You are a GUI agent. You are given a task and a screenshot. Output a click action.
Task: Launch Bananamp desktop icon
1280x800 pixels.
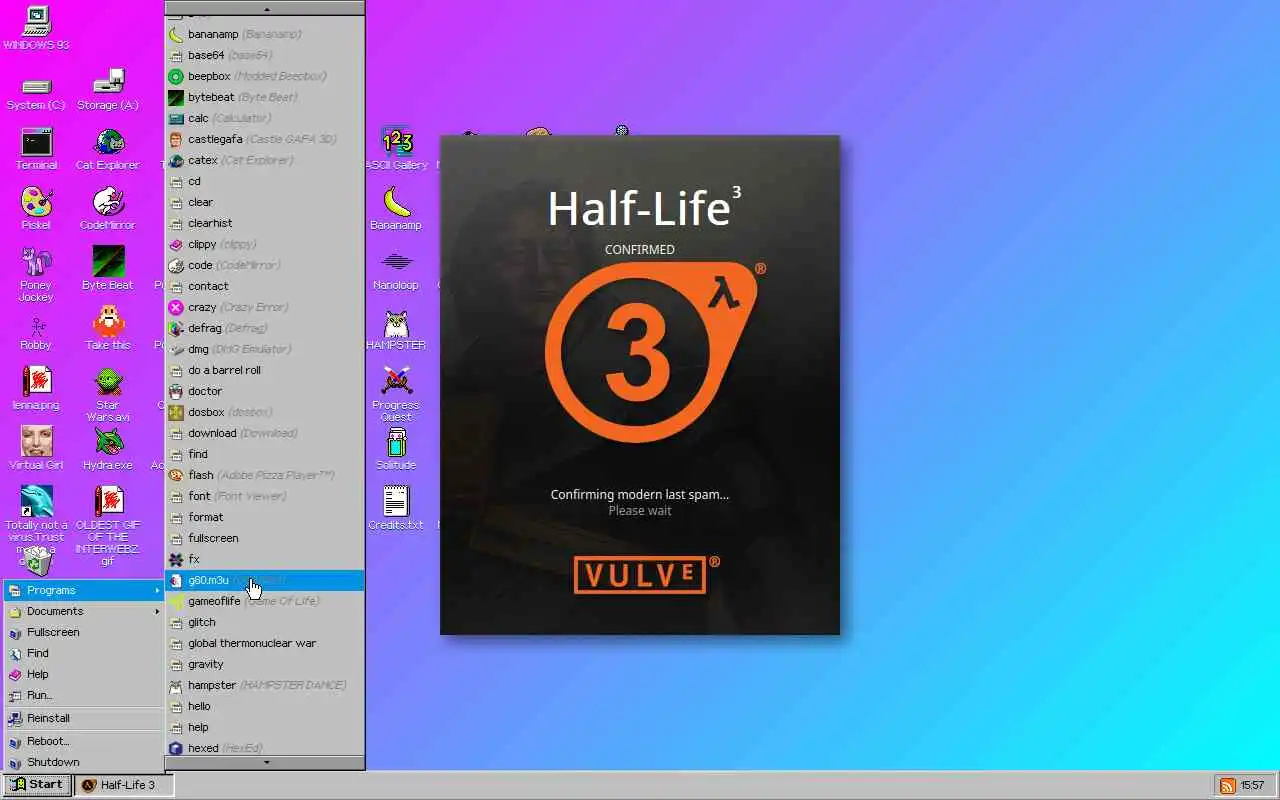(397, 210)
